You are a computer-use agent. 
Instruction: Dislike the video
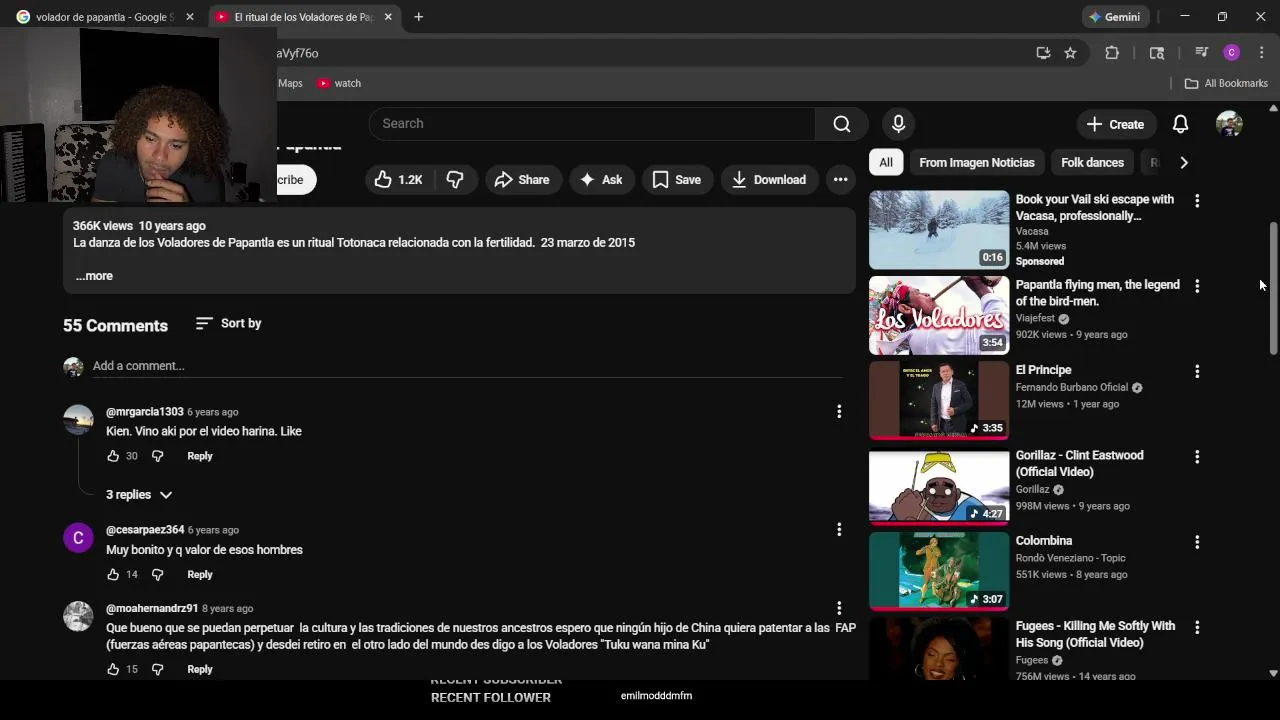(456, 180)
